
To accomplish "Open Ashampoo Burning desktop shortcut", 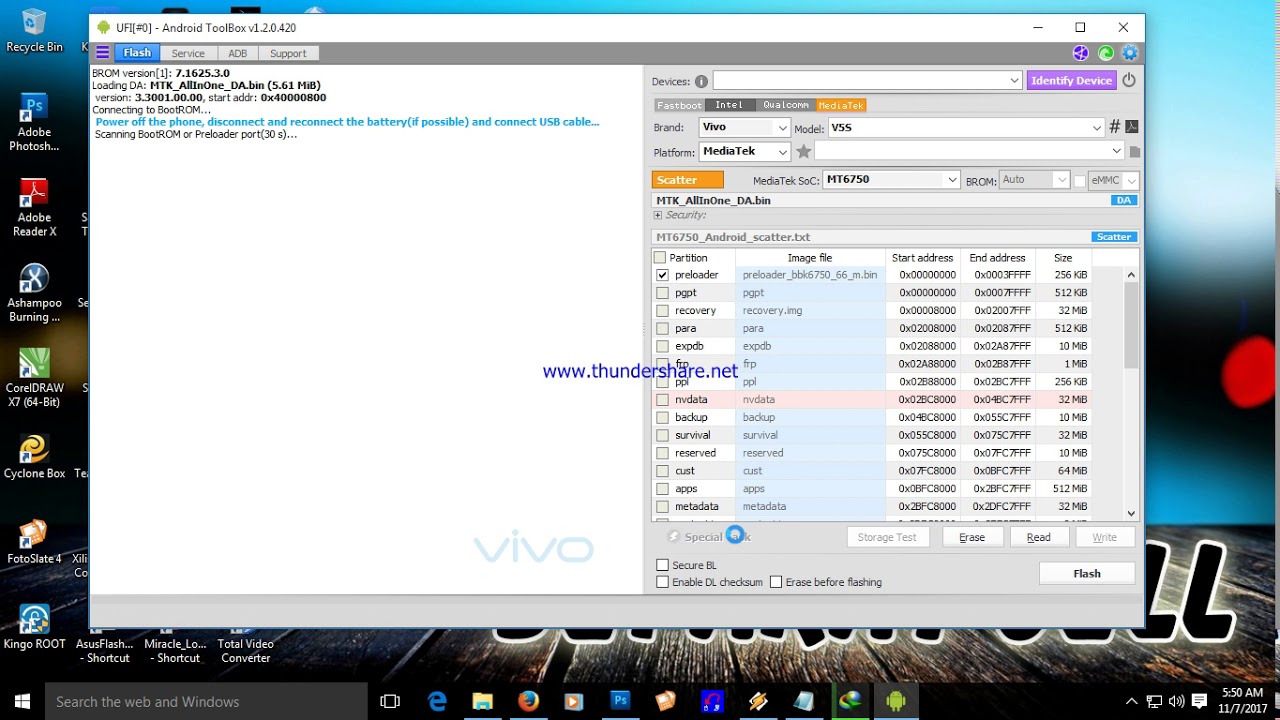I will (34, 294).
